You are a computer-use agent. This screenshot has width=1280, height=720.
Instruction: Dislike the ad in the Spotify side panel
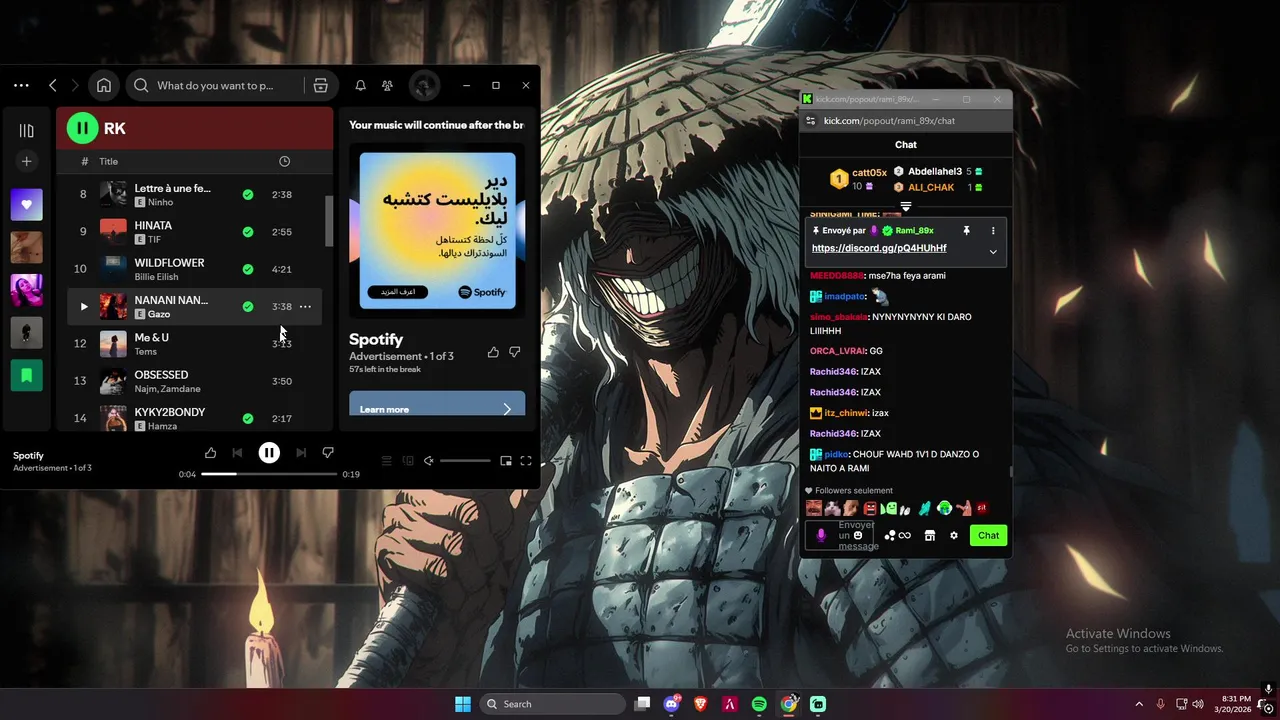click(x=515, y=352)
